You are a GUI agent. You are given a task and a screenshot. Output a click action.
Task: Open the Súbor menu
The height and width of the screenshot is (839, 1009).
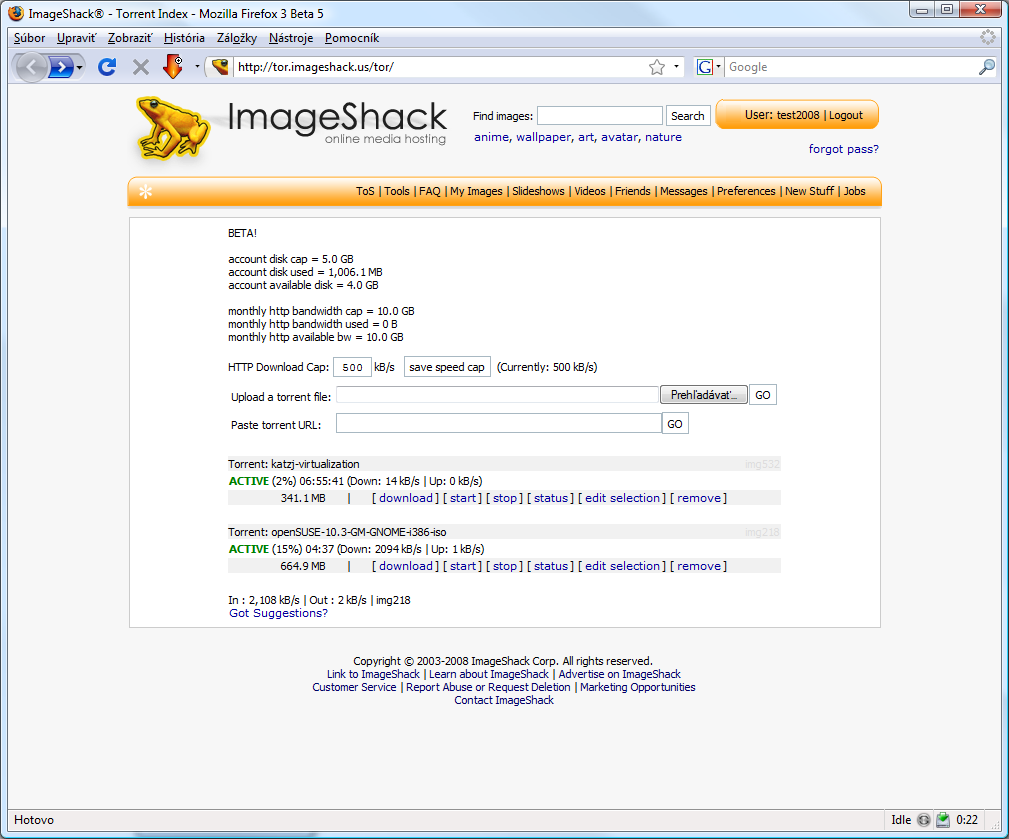[30, 38]
